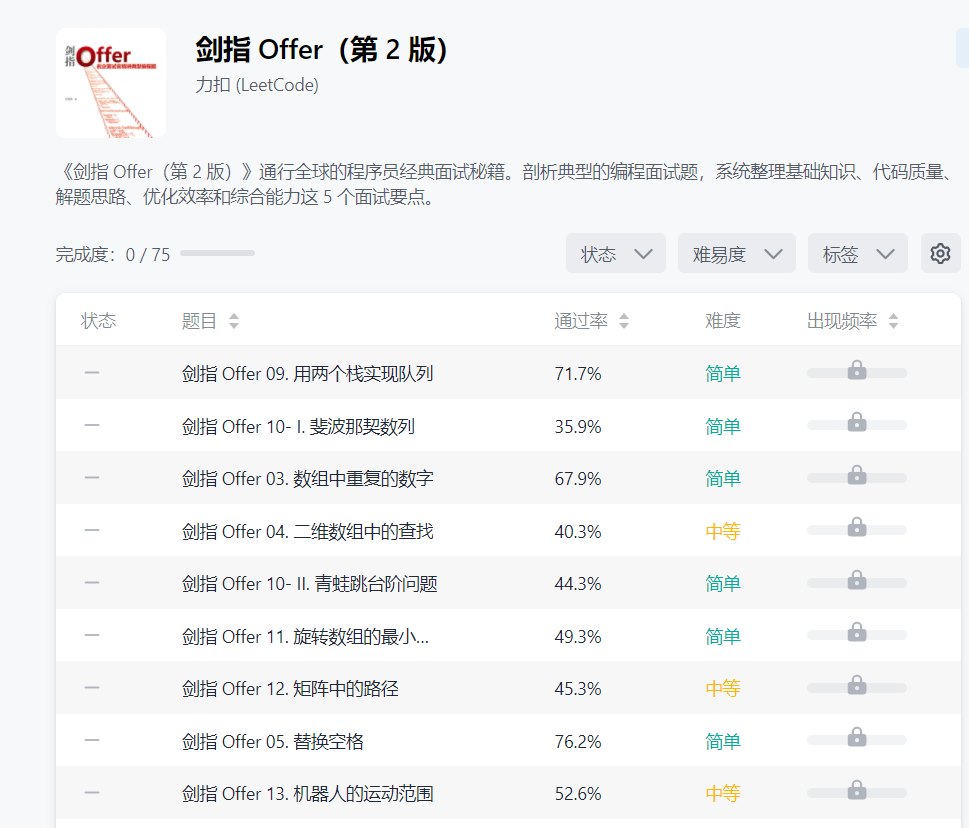Viewport: 969px width, 828px height.
Task: Click status dash icon for Offer 04 row
Action: click(92, 530)
